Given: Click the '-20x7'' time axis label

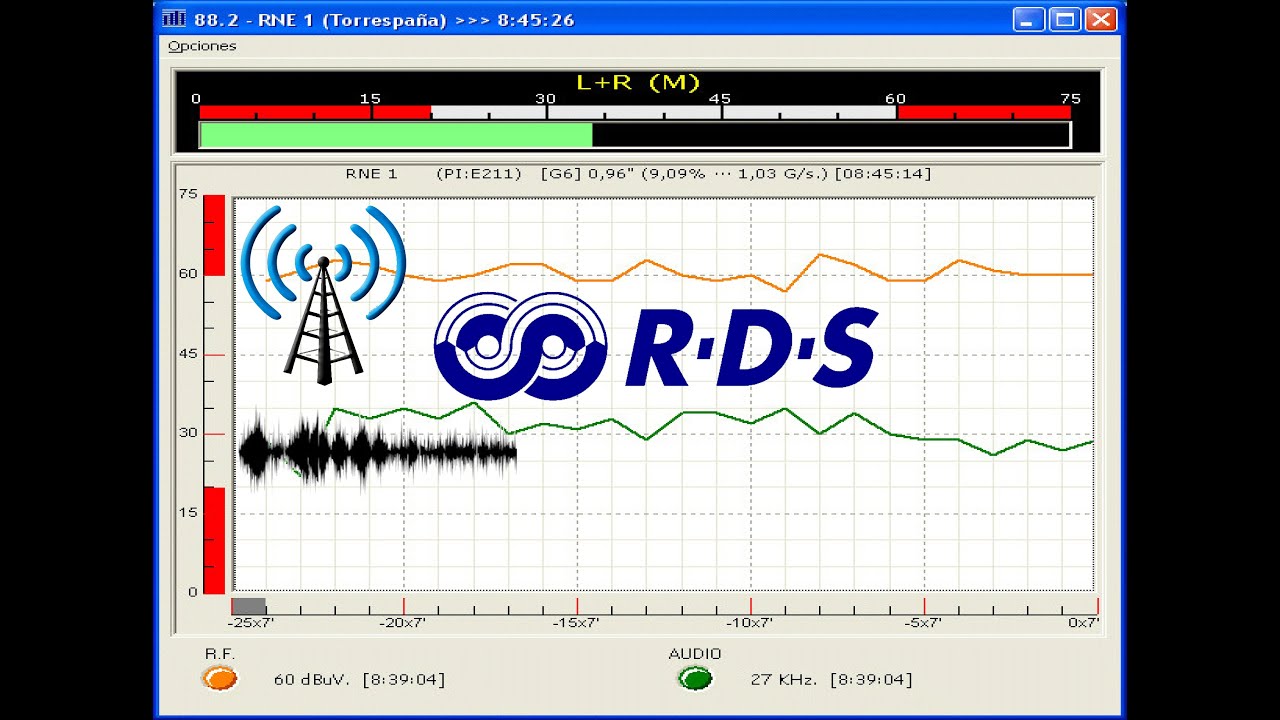Looking at the screenshot, I should [x=403, y=622].
